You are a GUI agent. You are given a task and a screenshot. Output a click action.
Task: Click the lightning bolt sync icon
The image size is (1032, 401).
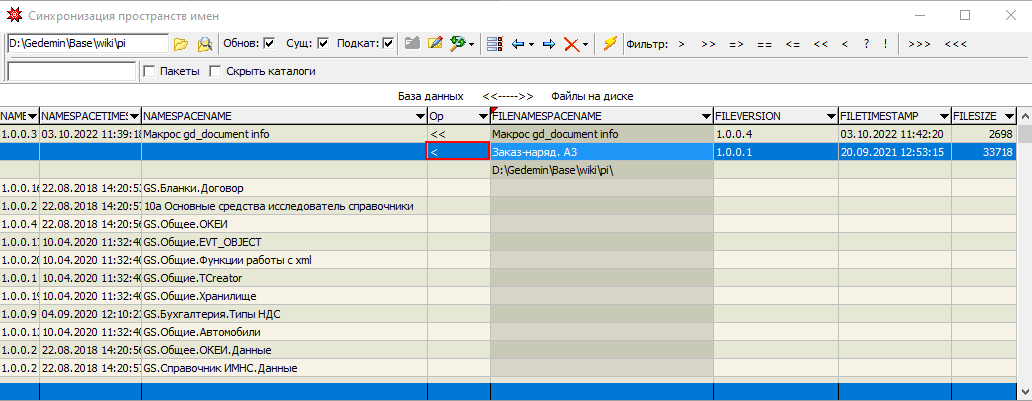(x=609, y=44)
